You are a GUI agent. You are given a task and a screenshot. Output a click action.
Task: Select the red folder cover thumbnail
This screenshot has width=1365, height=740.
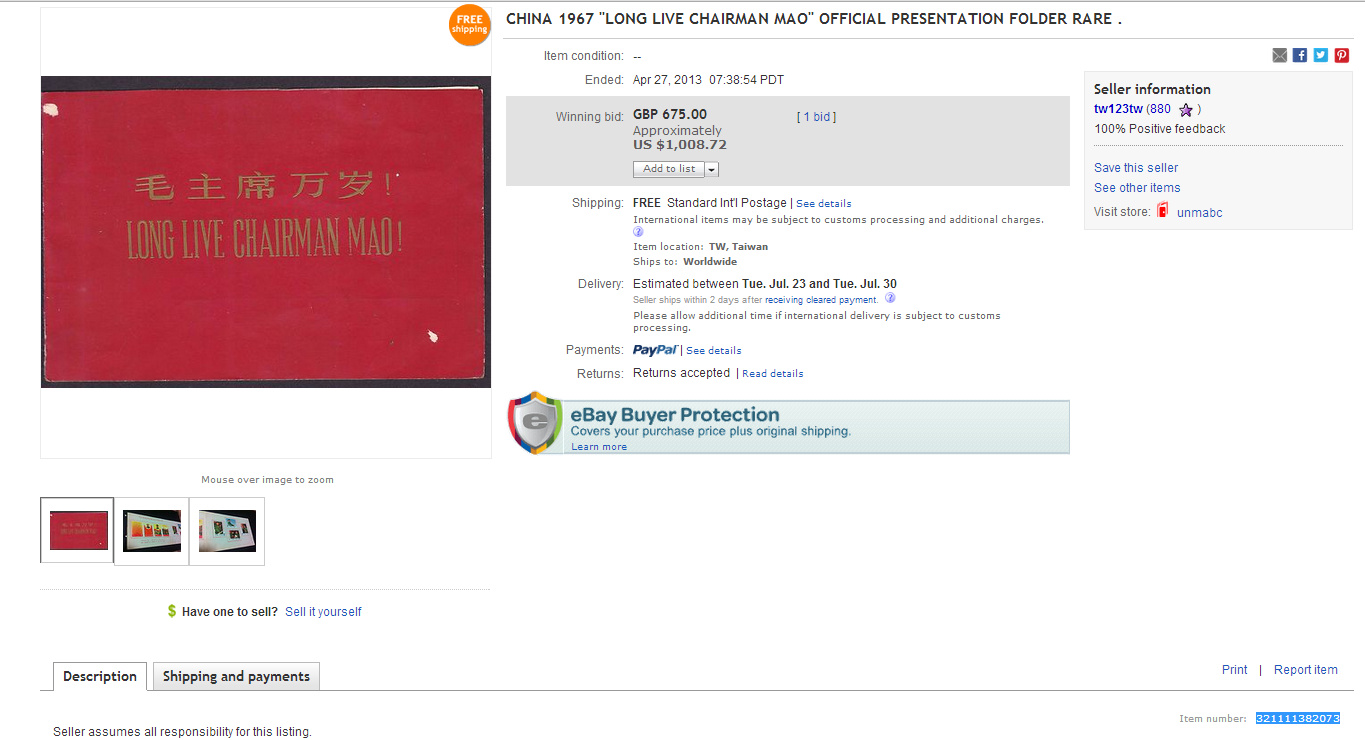[78, 531]
